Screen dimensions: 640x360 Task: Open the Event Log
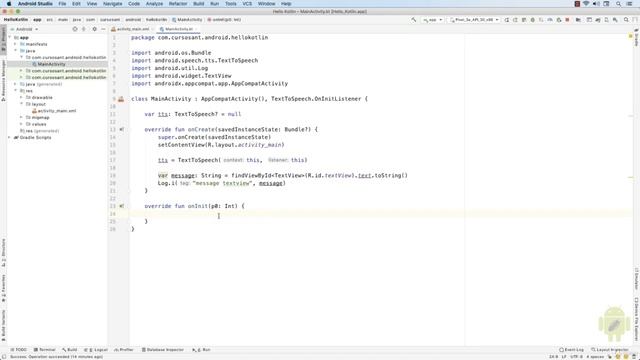[x=571, y=350]
